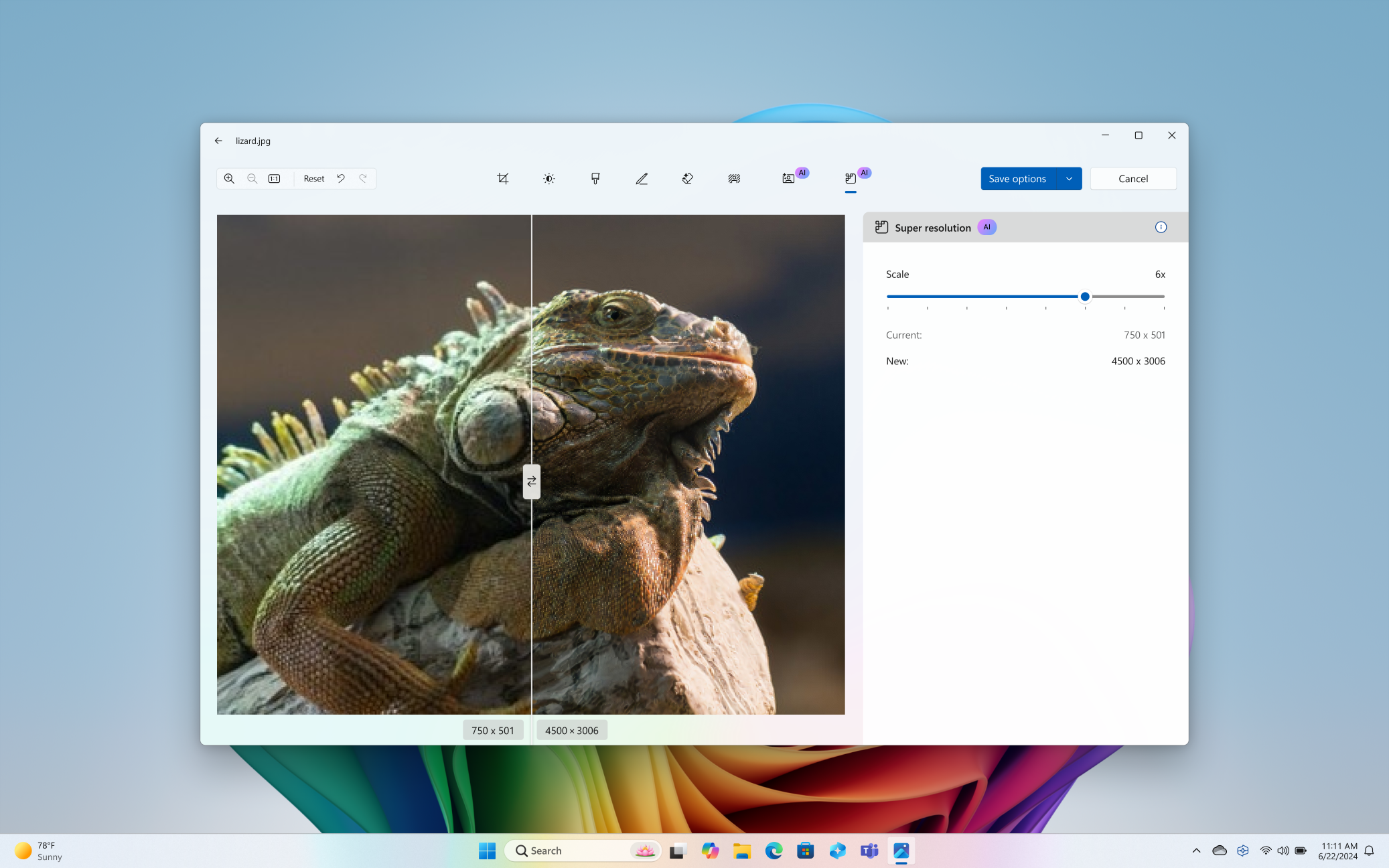Click the Super resolution info button
1389x868 pixels.
1160,227
